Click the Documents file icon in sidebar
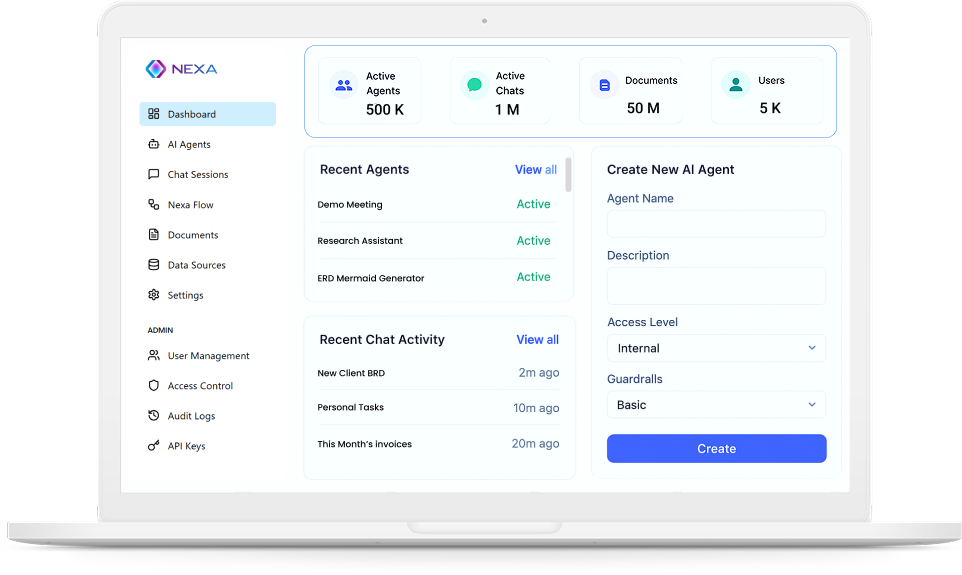962x575 pixels. pos(153,234)
